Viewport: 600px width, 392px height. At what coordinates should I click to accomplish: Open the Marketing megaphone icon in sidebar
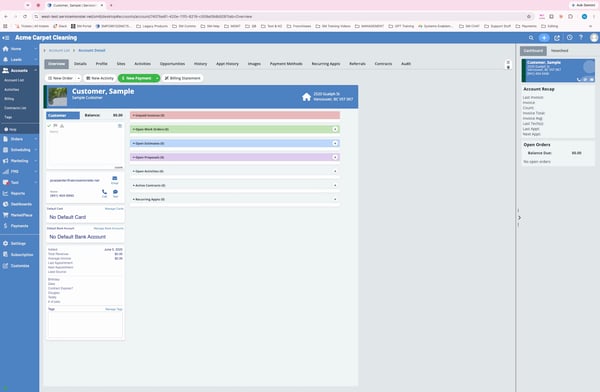[5, 161]
